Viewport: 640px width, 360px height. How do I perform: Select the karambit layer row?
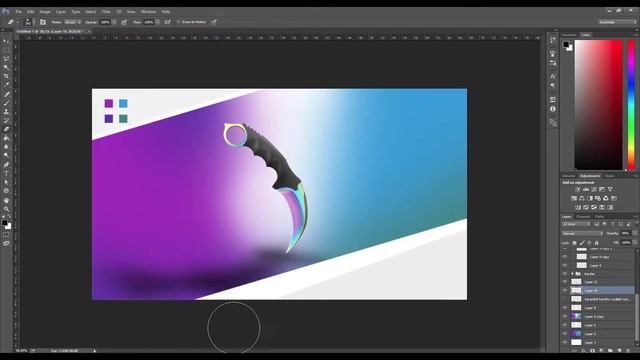(598, 299)
